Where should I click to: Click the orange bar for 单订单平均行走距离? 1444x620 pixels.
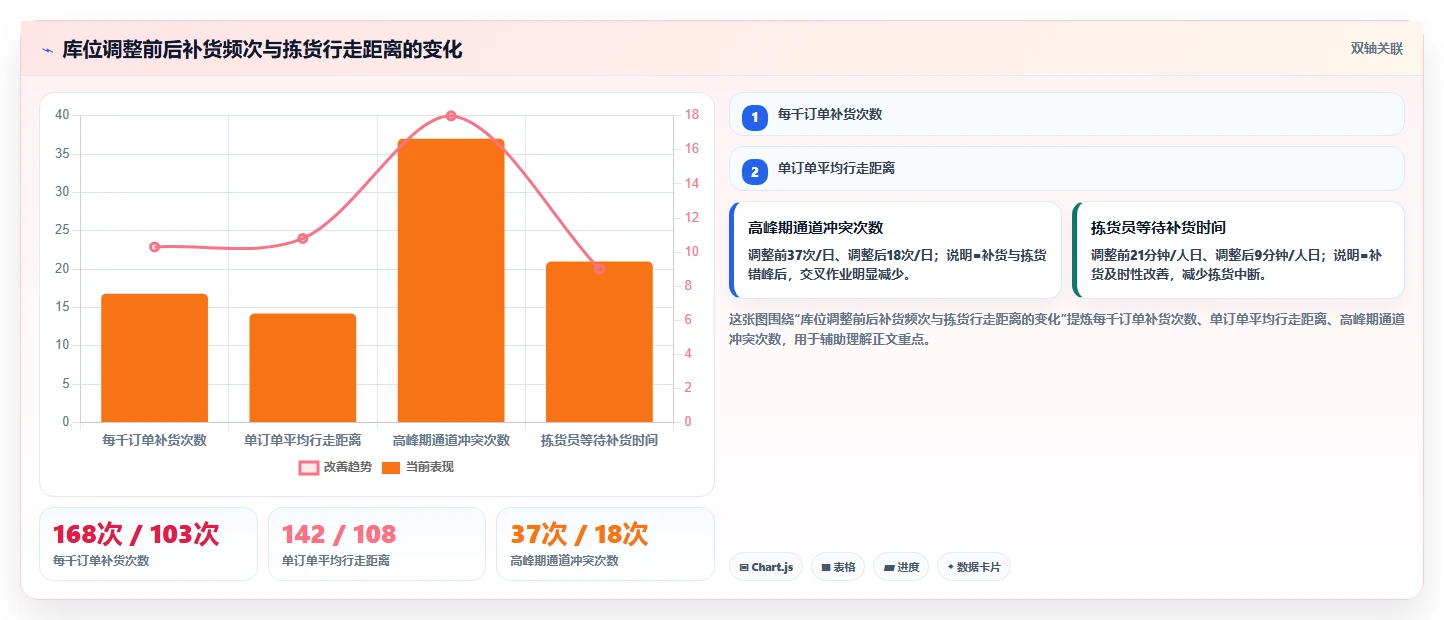pos(303,368)
